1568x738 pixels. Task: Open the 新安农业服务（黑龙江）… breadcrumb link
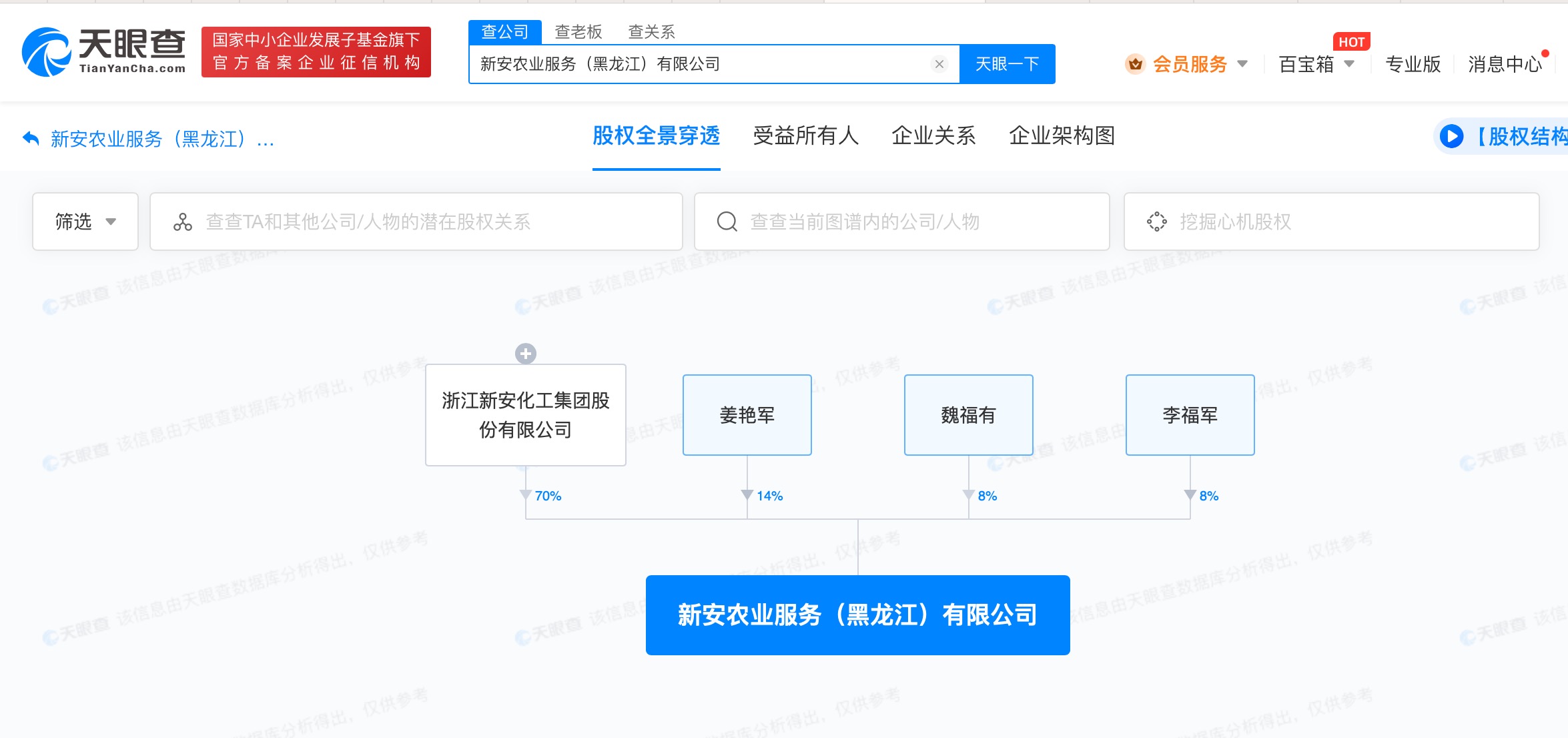point(163,139)
